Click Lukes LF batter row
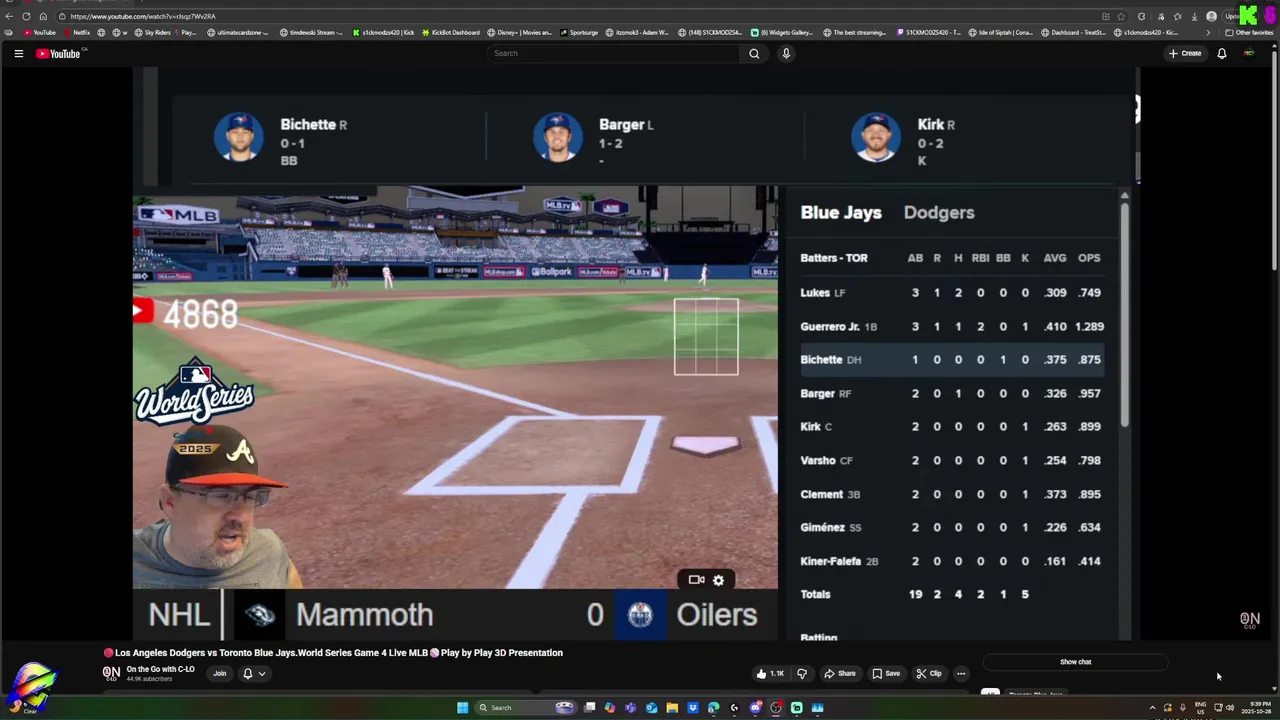The width and height of the screenshot is (1280, 720). tap(951, 293)
